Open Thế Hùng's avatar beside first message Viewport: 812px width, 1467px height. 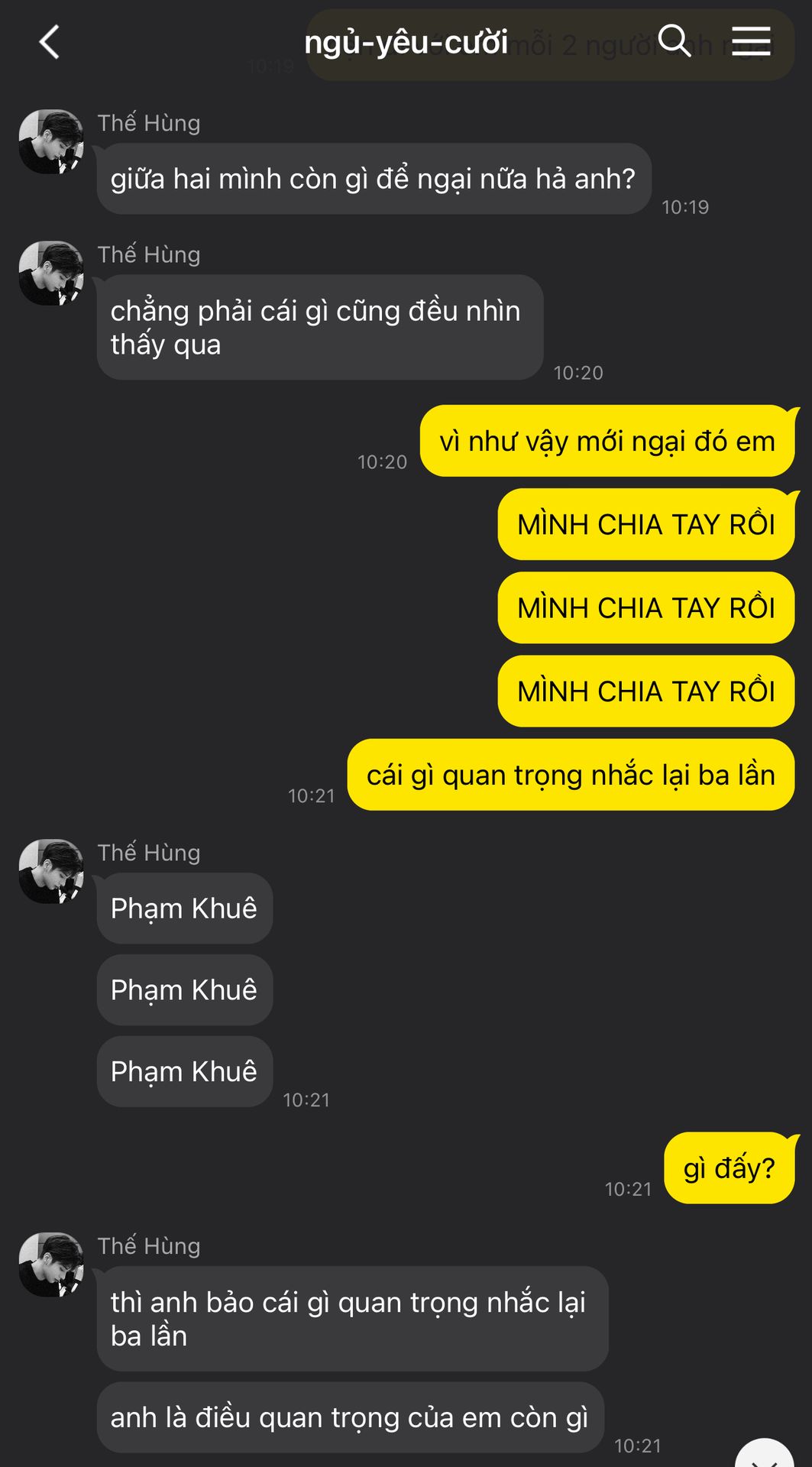[51, 141]
